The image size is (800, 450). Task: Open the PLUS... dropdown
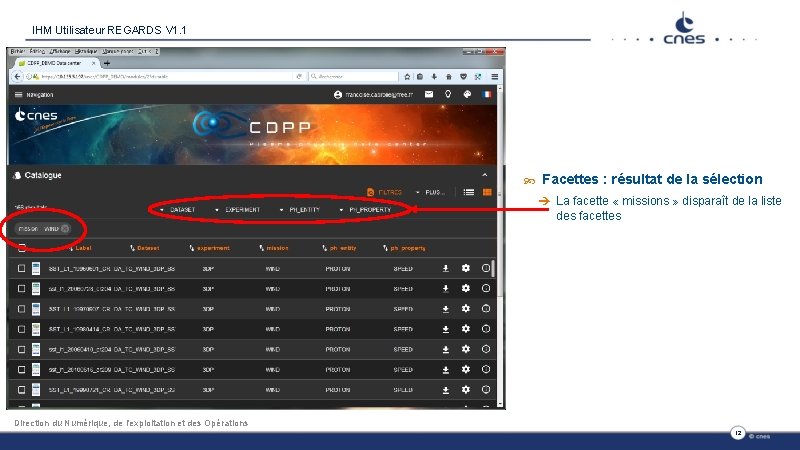point(430,192)
